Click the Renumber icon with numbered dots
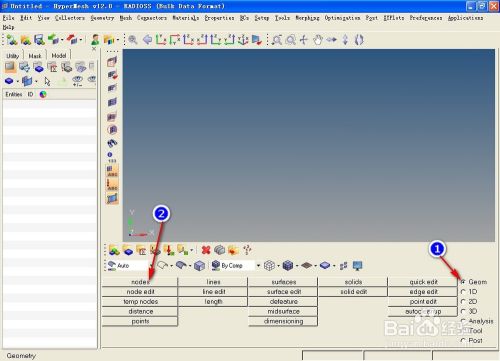 [x=247, y=250]
